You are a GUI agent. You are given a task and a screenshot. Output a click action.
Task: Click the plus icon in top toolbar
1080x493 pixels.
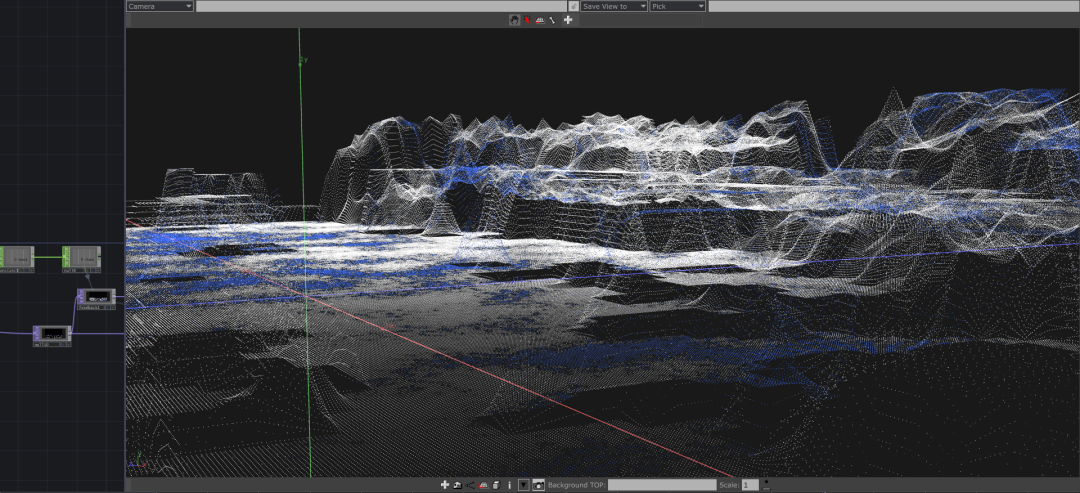tap(568, 21)
